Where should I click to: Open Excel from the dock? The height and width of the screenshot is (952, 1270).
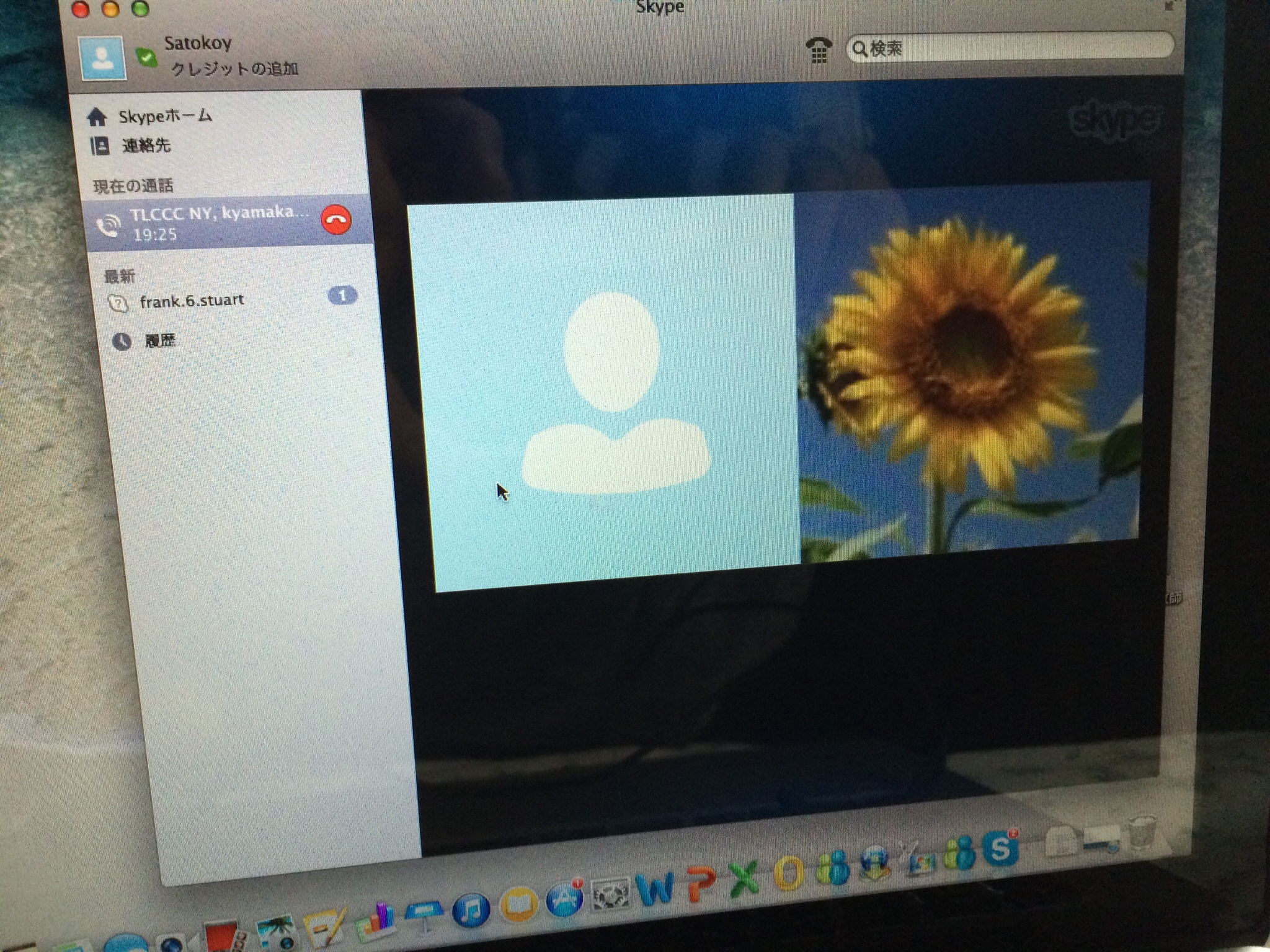(744, 878)
